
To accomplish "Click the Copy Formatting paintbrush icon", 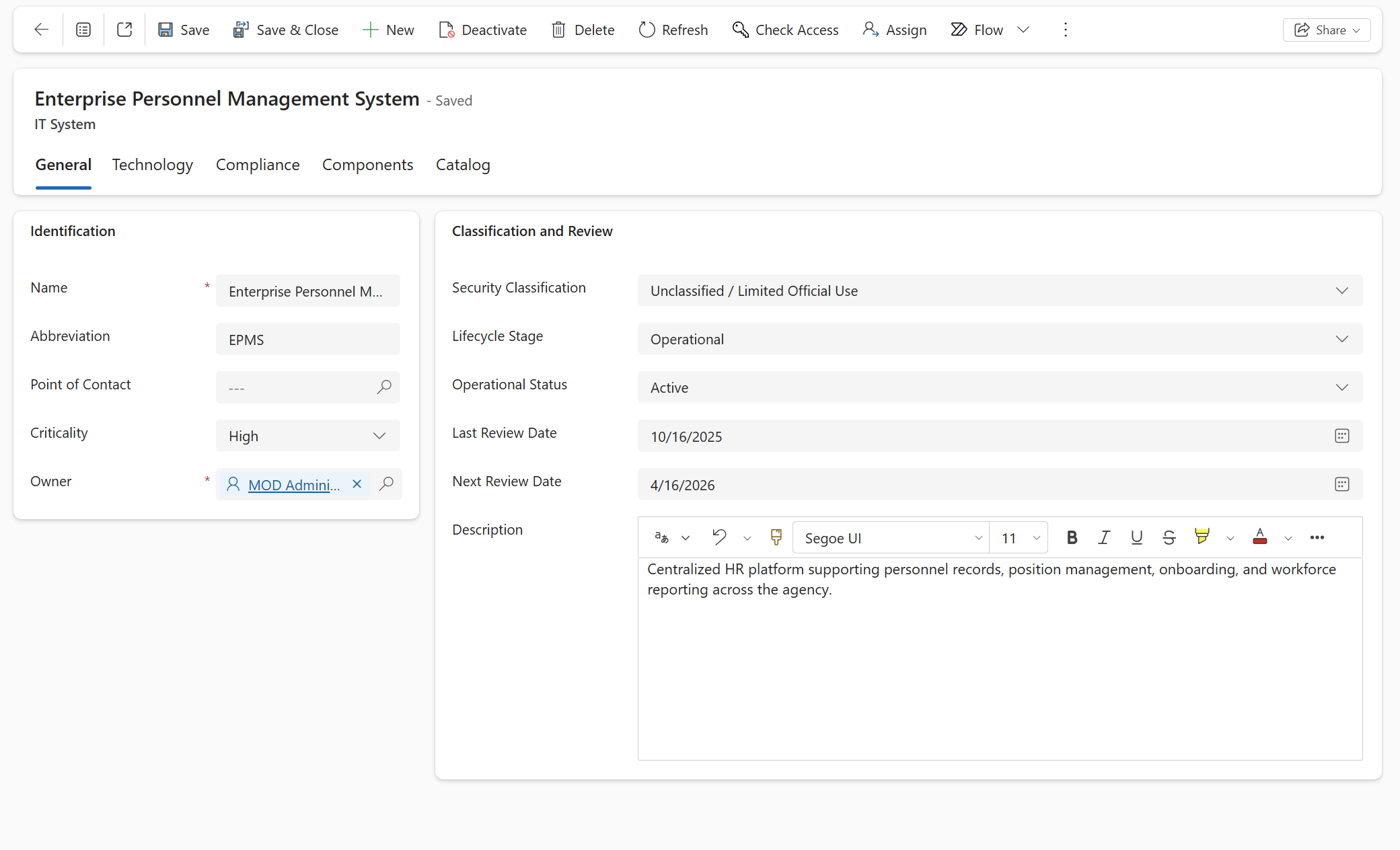I will (776, 537).
